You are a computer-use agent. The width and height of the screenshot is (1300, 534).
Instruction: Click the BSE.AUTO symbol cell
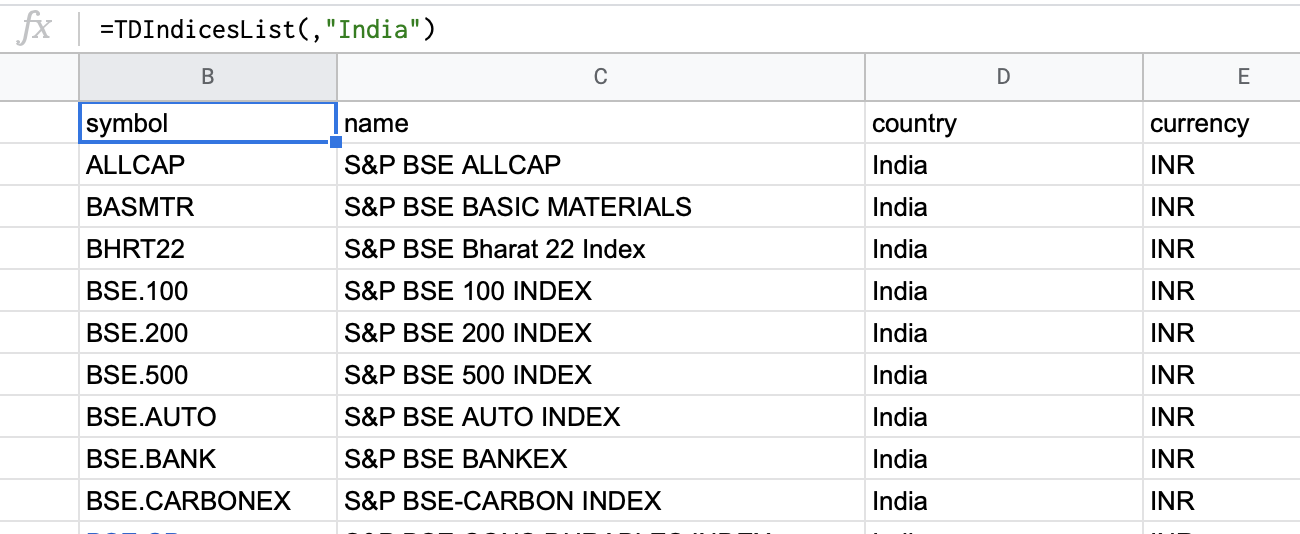[x=208, y=417]
